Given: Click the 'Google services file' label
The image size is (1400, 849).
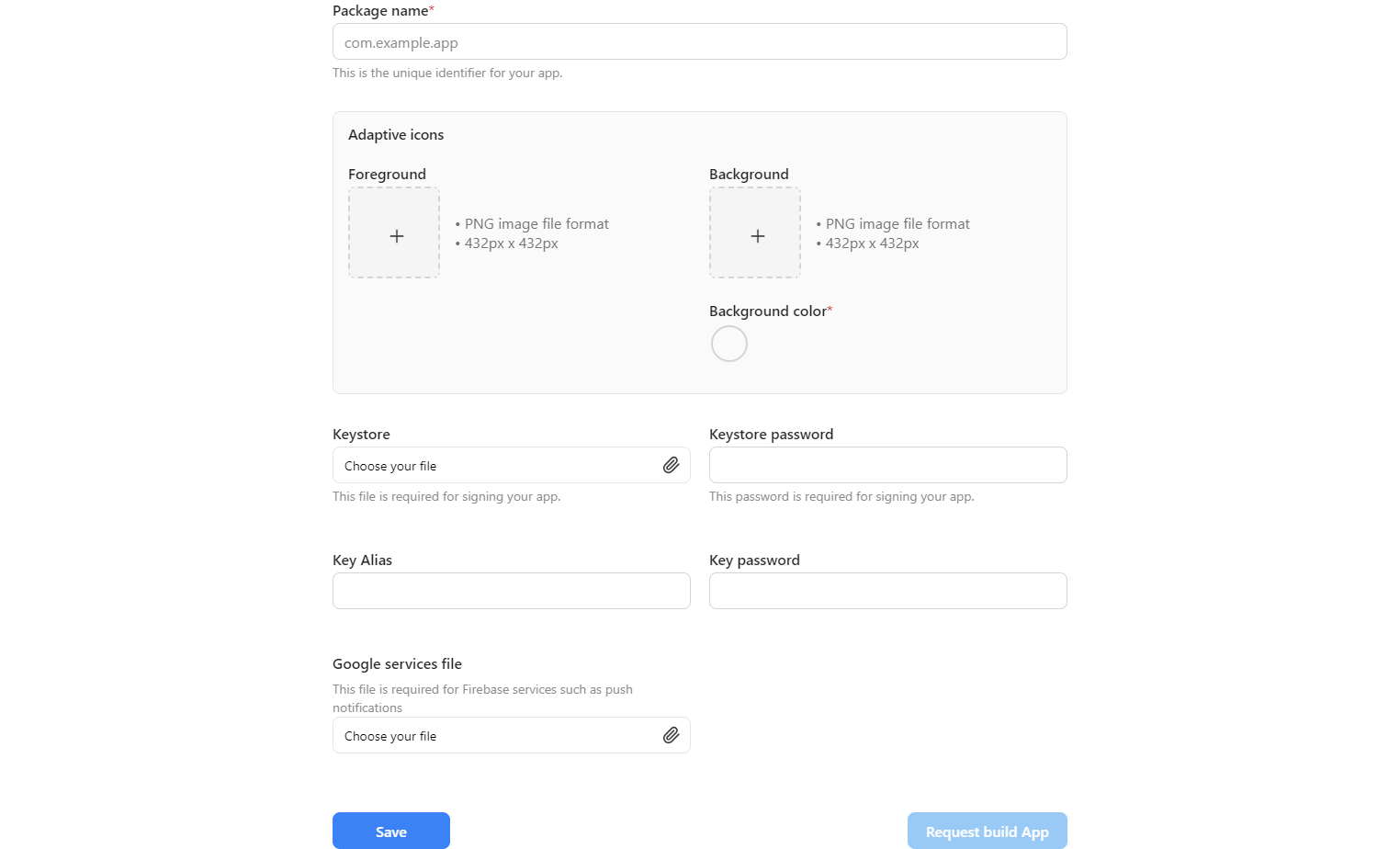Looking at the screenshot, I should coord(397,663).
